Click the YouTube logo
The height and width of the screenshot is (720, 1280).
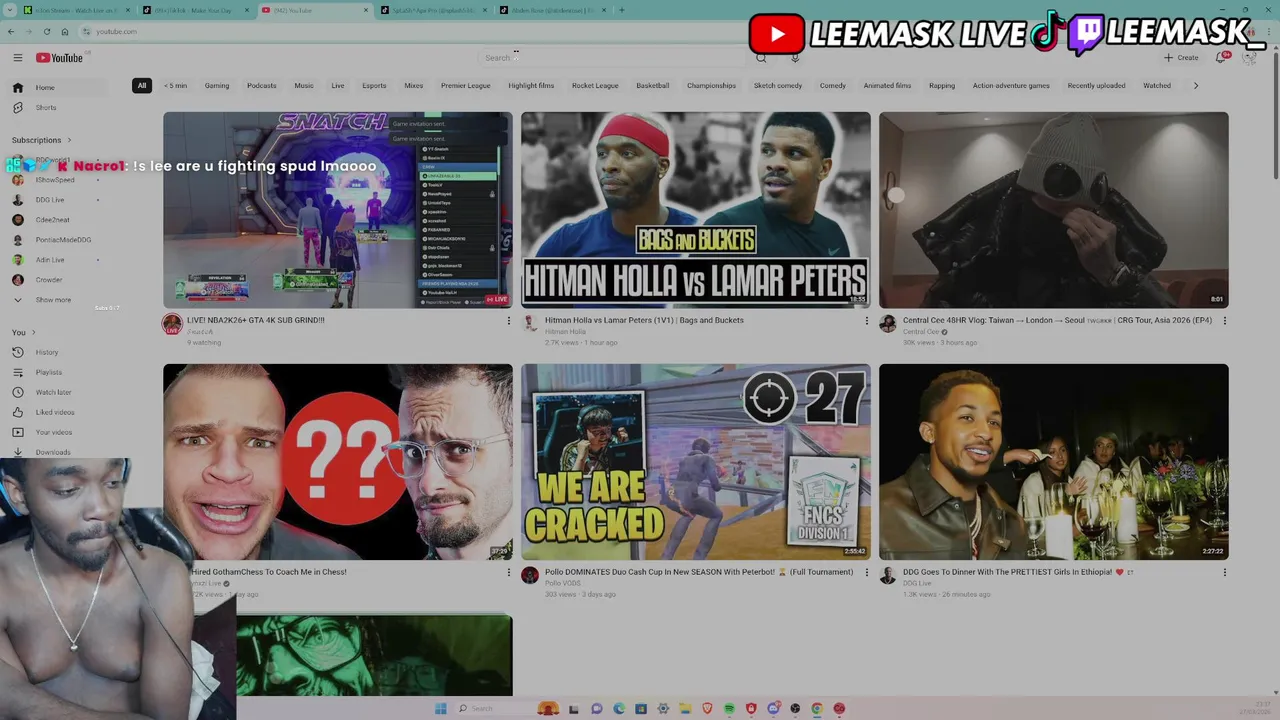pos(60,58)
